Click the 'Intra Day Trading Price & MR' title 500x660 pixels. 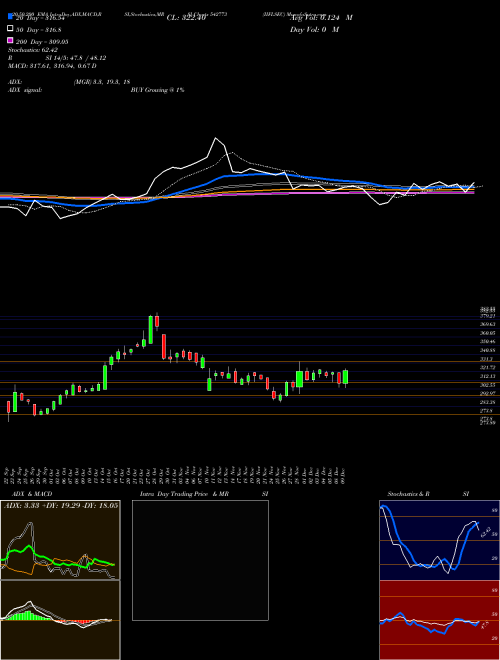click(x=184, y=494)
